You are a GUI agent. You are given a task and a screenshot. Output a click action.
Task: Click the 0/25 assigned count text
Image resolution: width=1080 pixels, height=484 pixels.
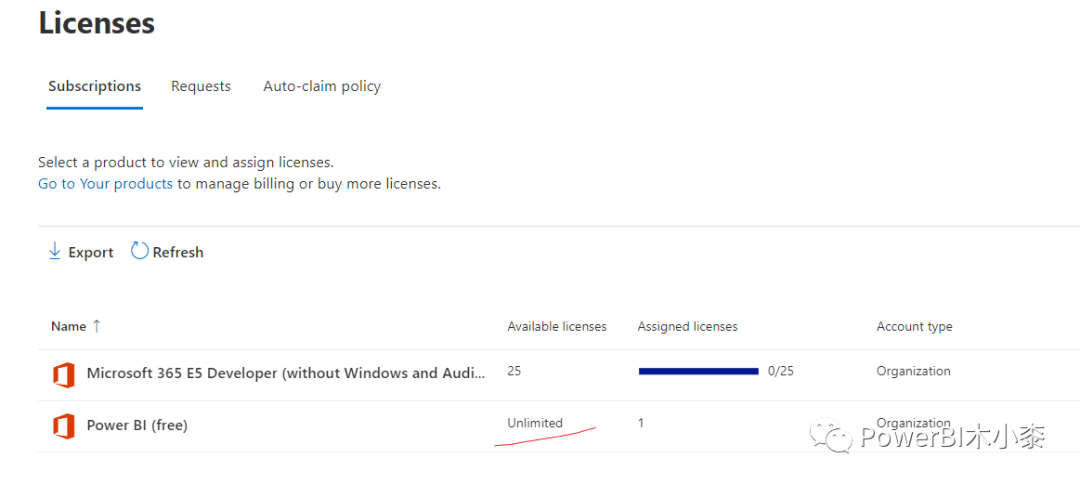[x=781, y=371]
